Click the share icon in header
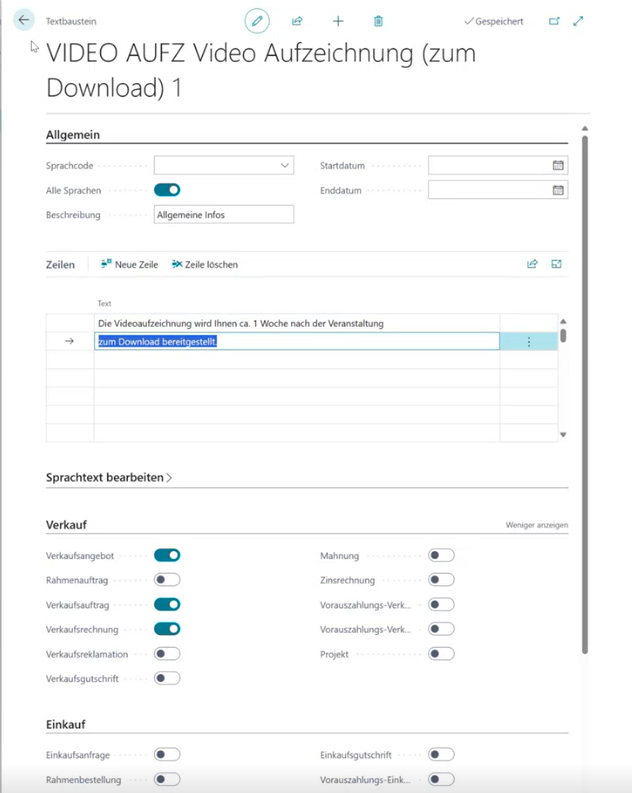The height and width of the screenshot is (793, 632). tap(297, 21)
